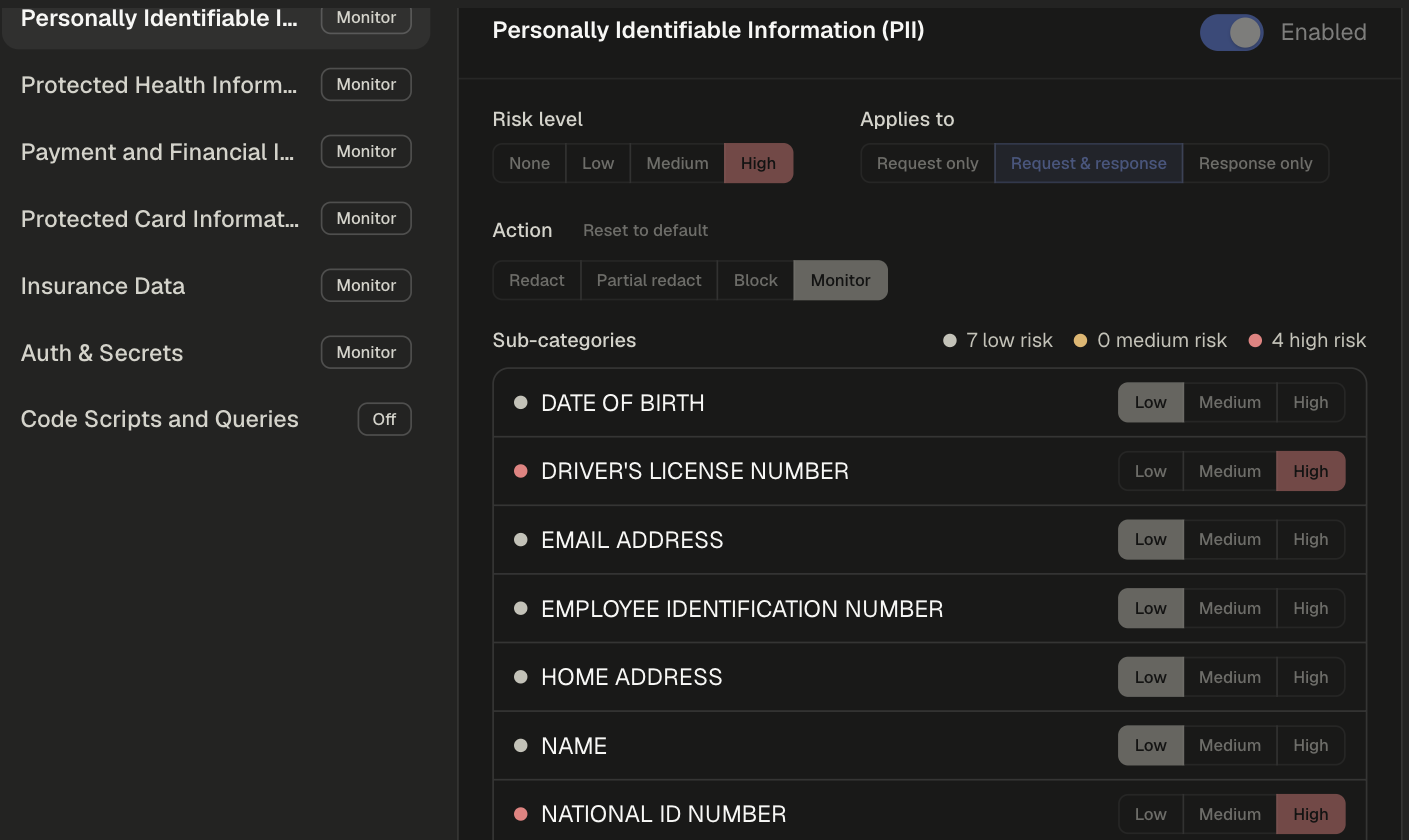Click Monitor badge for Auth & Secrets
The width and height of the screenshot is (1409, 840).
(x=366, y=352)
